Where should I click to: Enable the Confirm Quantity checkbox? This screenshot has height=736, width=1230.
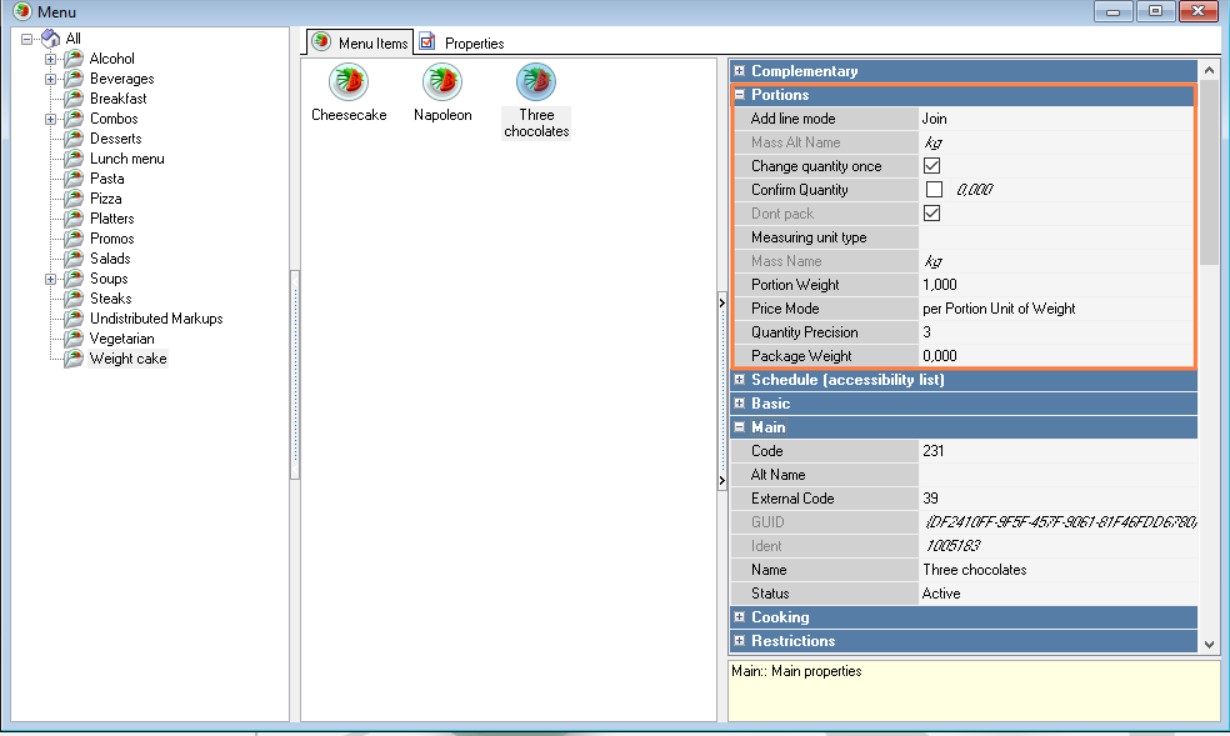pyautogui.click(x=932, y=190)
